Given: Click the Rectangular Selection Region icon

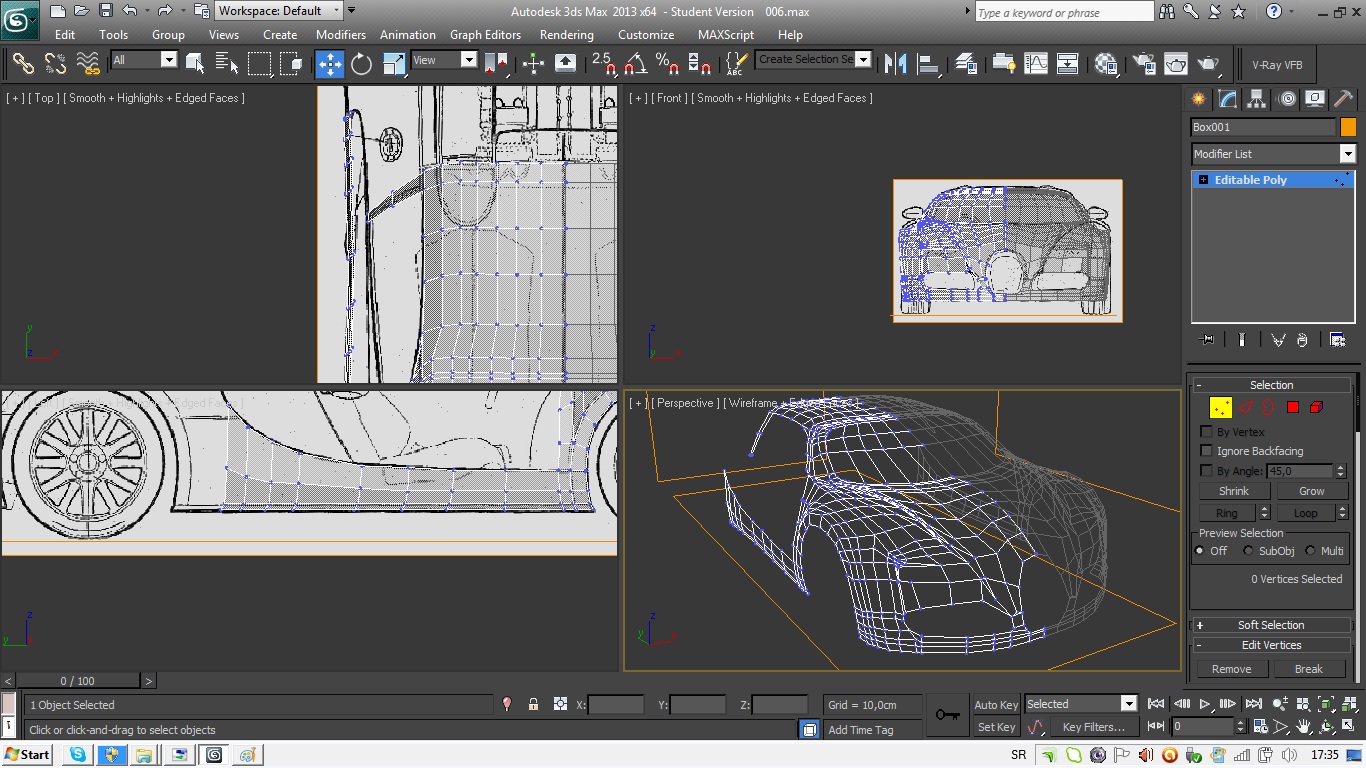Looking at the screenshot, I should [x=260, y=64].
